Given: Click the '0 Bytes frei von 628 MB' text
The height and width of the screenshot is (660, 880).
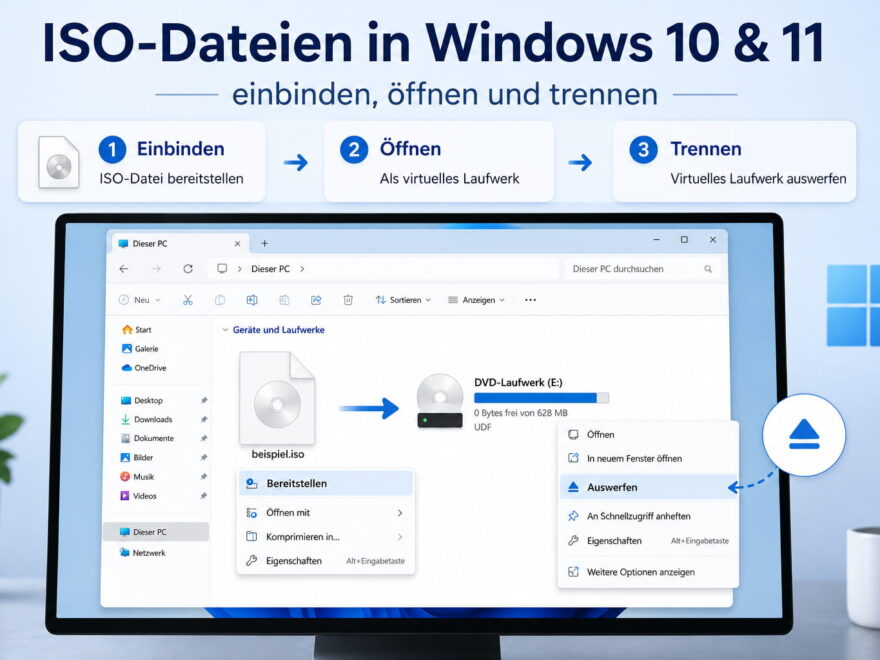Looking at the screenshot, I should [x=521, y=412].
